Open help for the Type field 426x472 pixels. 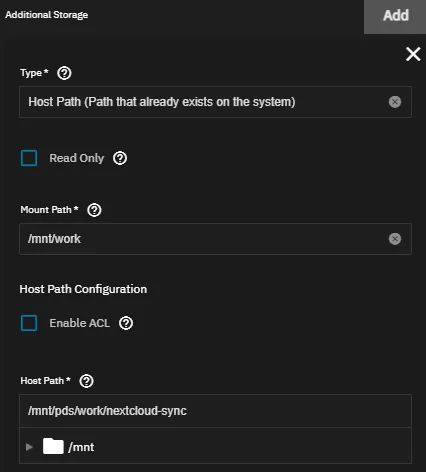(x=64, y=73)
